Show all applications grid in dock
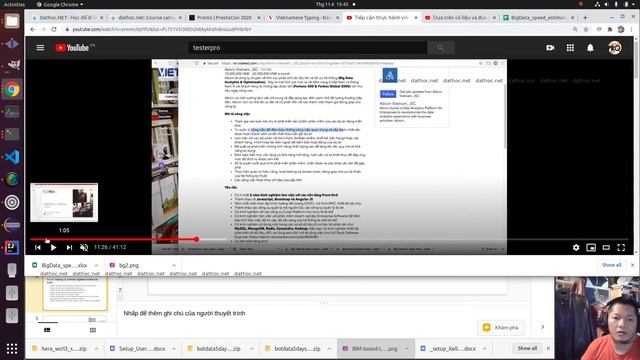The height and width of the screenshot is (360, 640). pyautogui.click(x=12, y=348)
